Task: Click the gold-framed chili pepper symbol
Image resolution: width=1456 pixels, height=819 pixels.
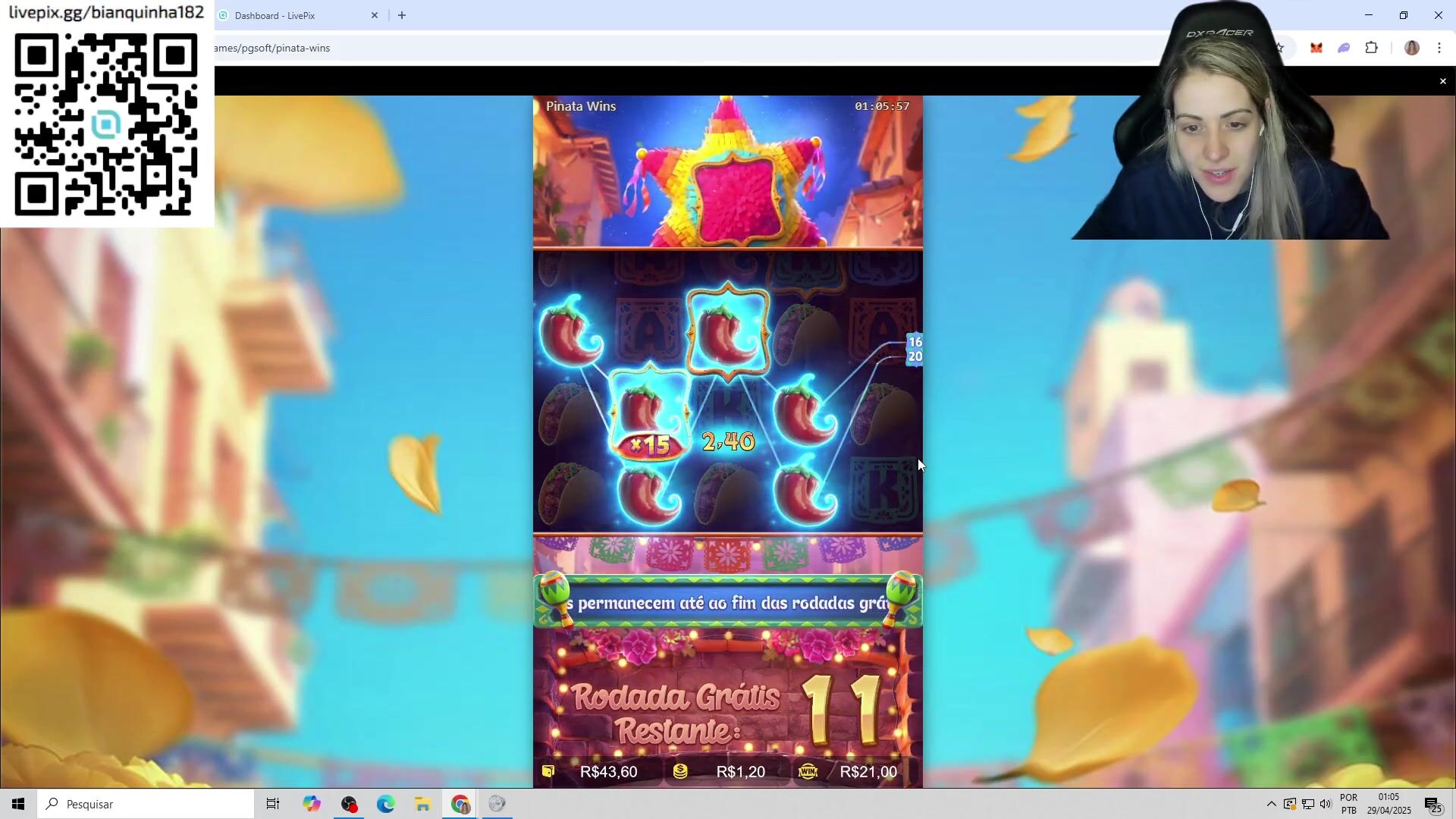Action: point(728,331)
